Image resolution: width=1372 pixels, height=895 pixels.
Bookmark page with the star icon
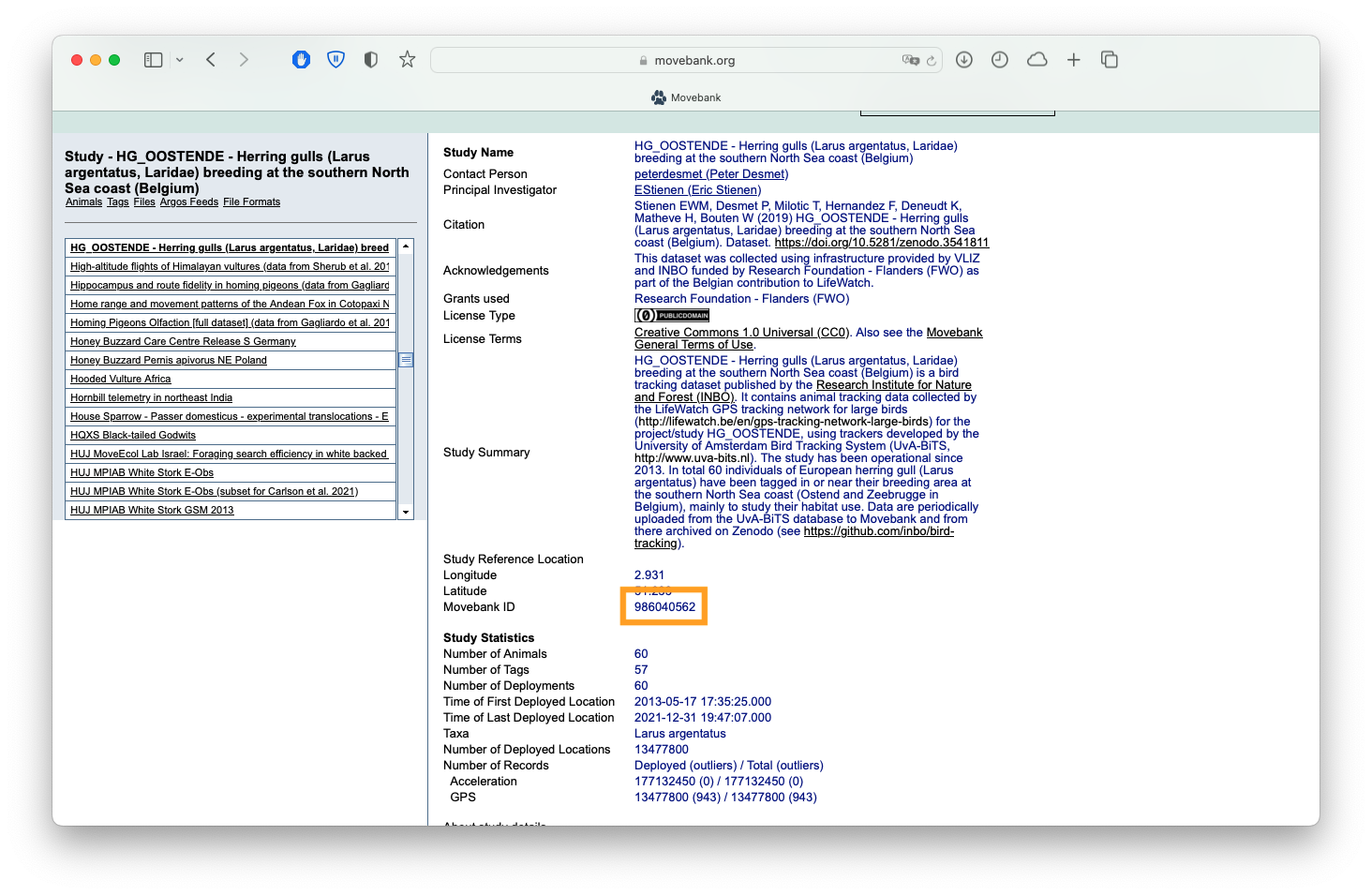coord(407,60)
